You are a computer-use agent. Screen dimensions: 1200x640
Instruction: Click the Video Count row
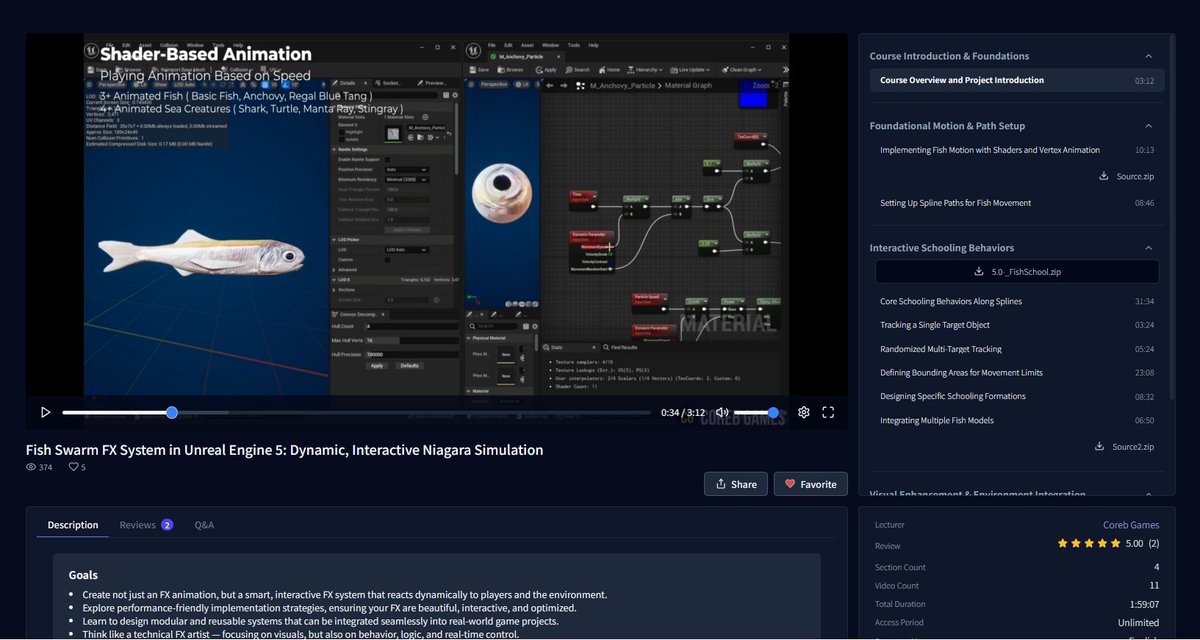click(x=1017, y=585)
